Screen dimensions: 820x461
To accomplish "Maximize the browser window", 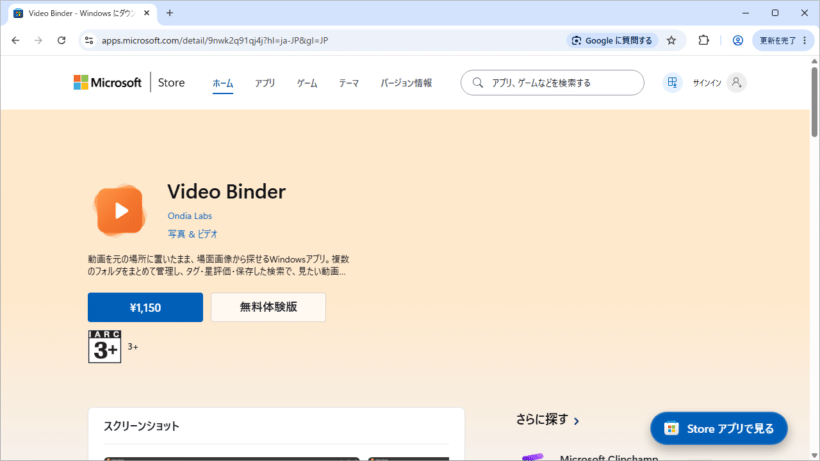I will coord(775,13).
